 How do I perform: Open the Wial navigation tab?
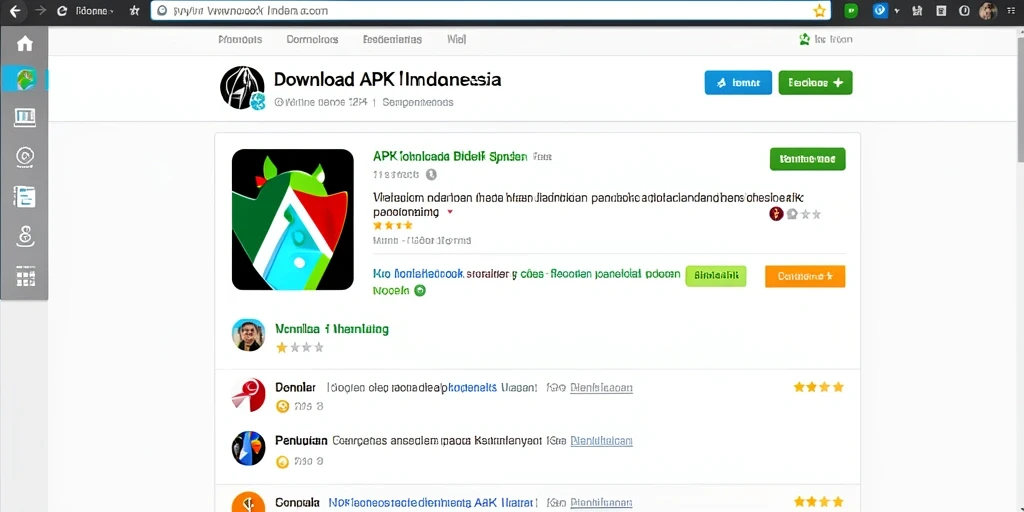click(456, 39)
